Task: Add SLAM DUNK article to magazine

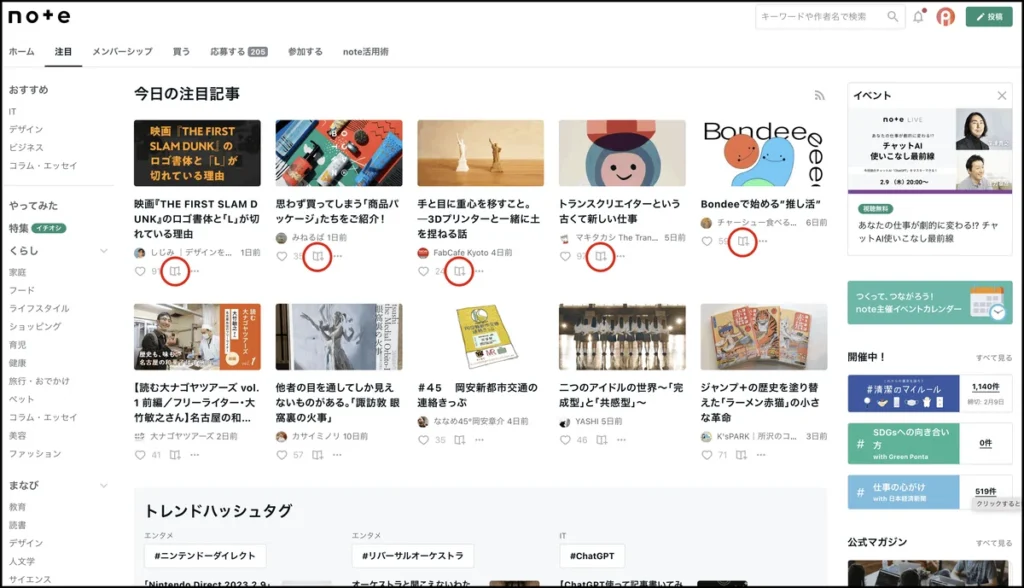Action: [175, 271]
